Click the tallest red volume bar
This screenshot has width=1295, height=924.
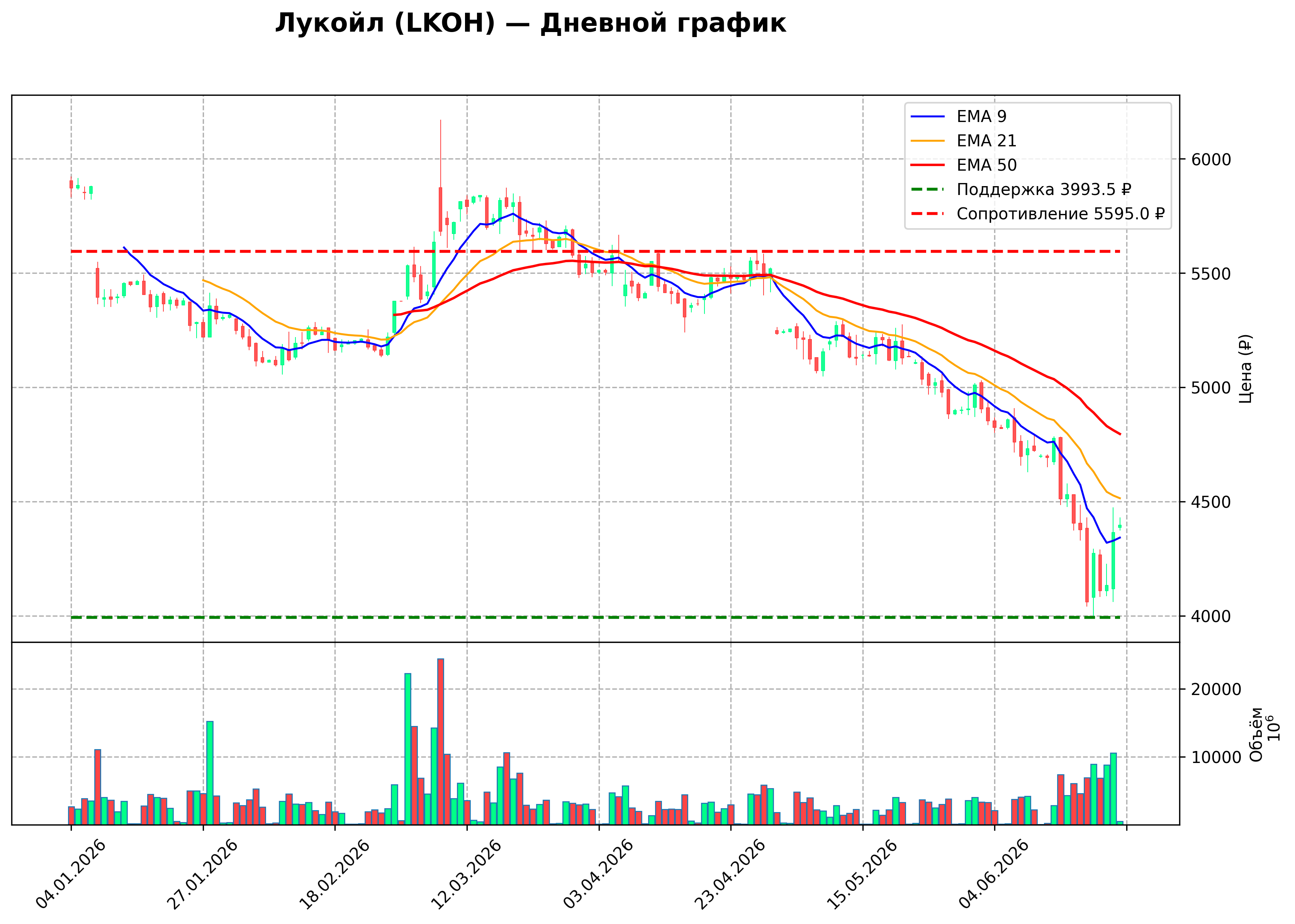pyautogui.click(x=440, y=741)
